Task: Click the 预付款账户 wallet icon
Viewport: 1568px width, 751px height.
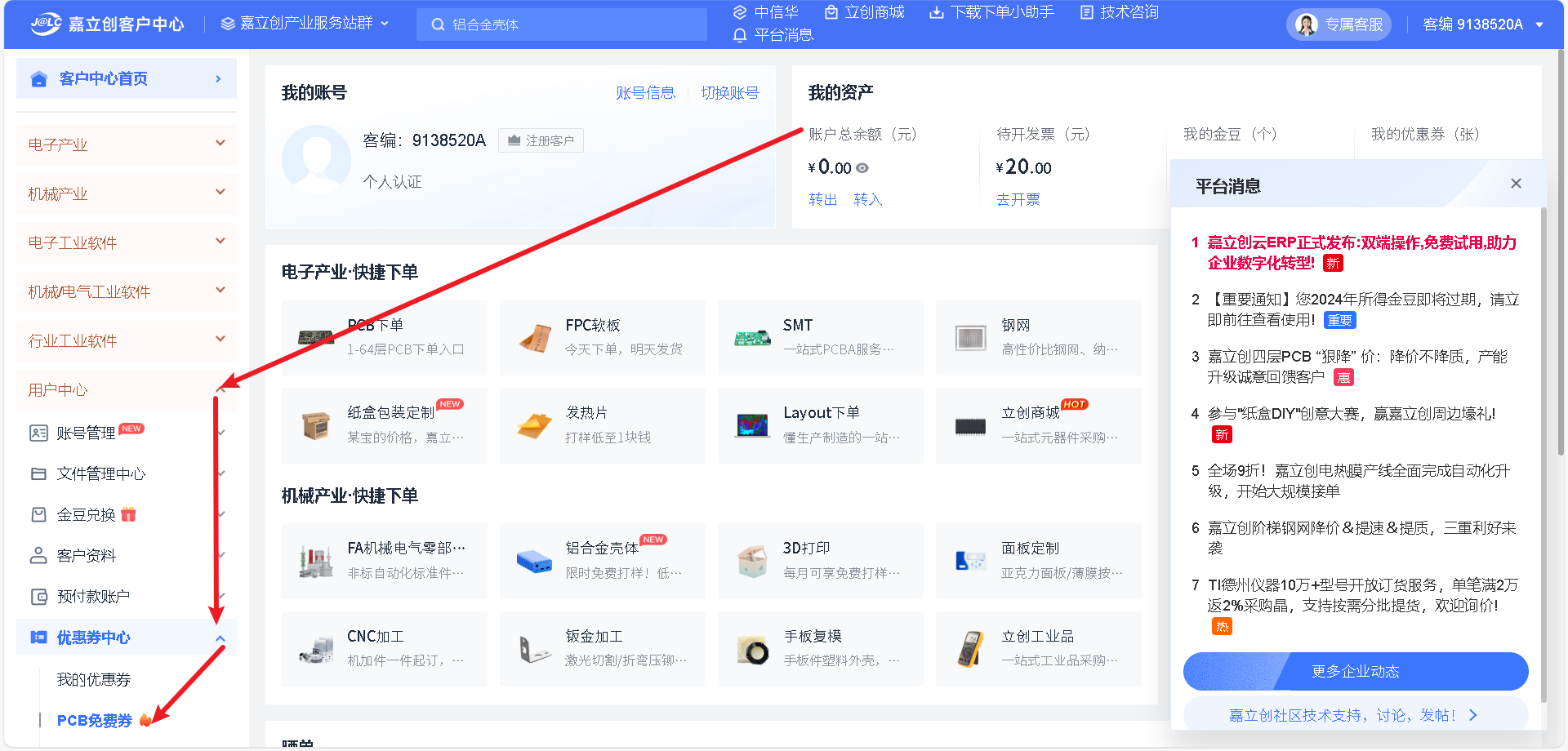Action: tap(38, 597)
